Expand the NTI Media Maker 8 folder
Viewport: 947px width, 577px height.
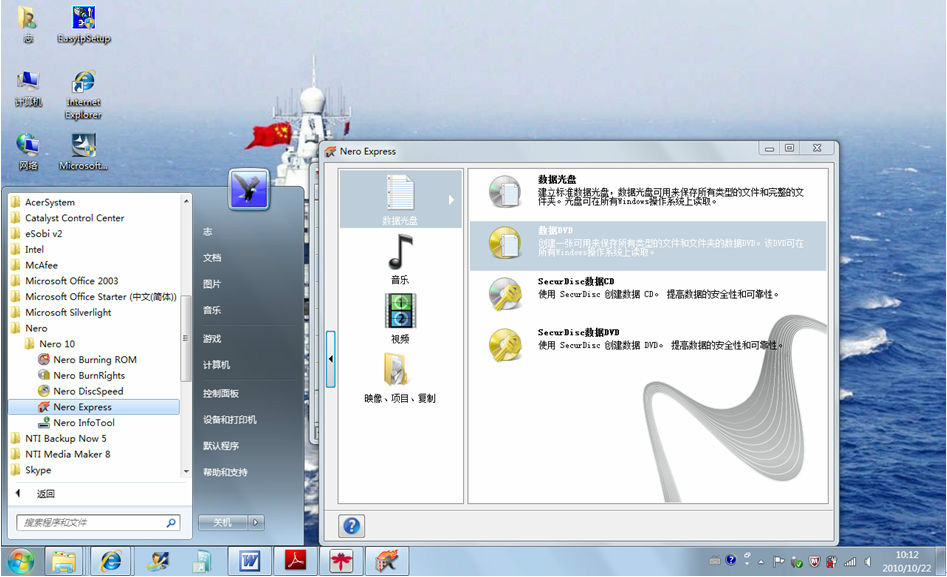tap(68, 454)
